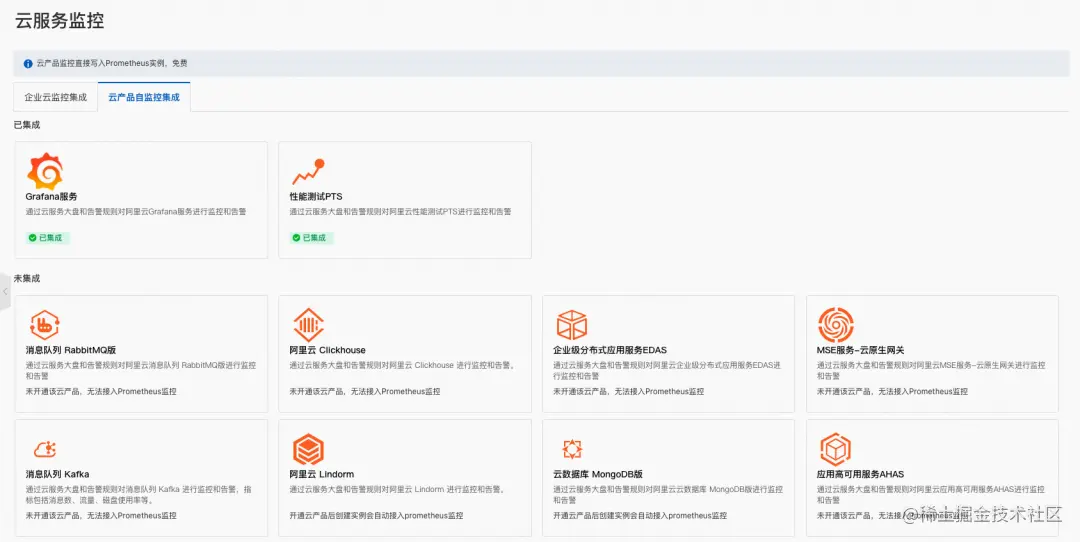Open the Grafana服务 card title
The image size is (1080, 542).
52,196
